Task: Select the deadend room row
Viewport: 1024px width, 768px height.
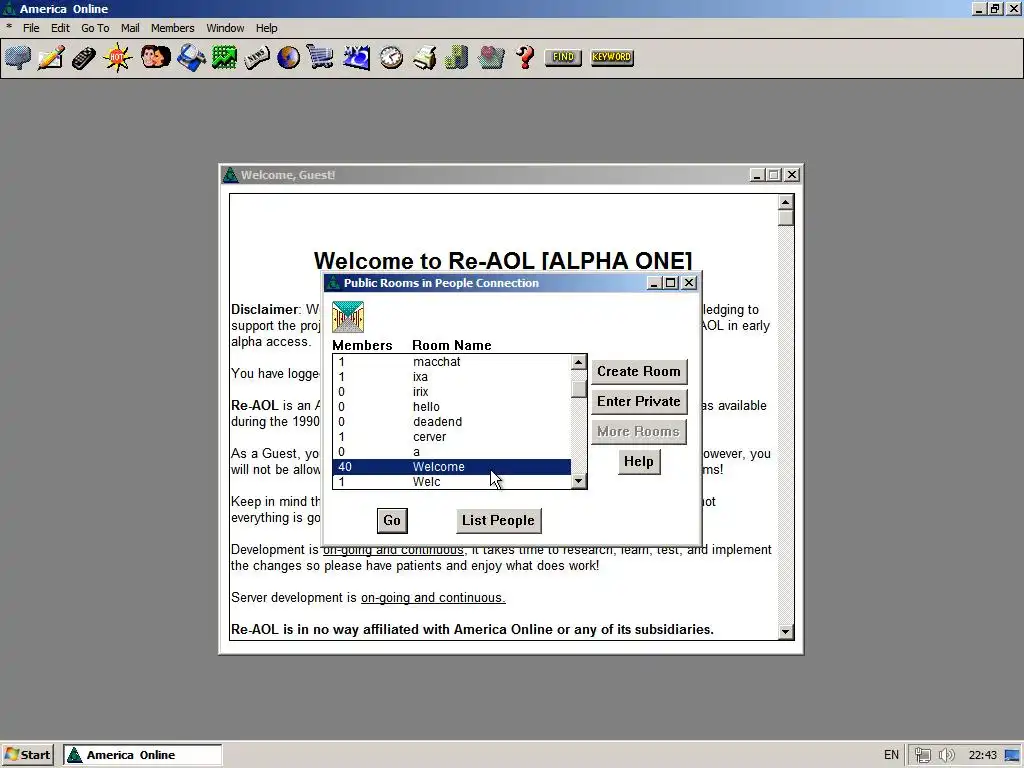Action: click(x=452, y=422)
